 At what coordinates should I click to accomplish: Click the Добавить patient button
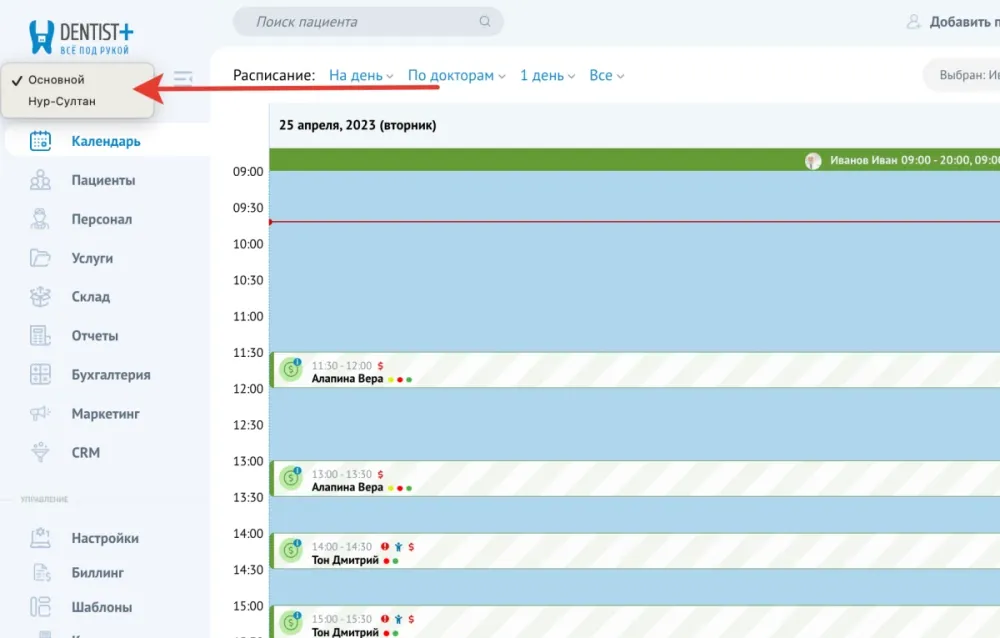click(952, 22)
